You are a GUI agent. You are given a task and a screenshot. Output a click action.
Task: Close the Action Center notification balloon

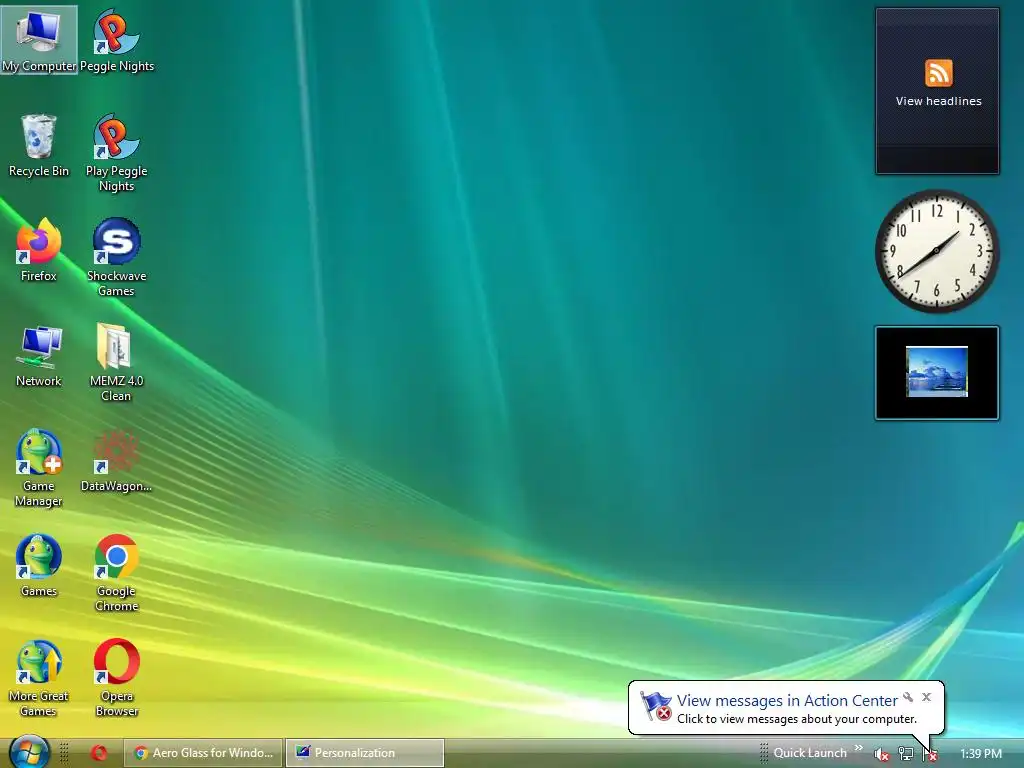point(926,697)
